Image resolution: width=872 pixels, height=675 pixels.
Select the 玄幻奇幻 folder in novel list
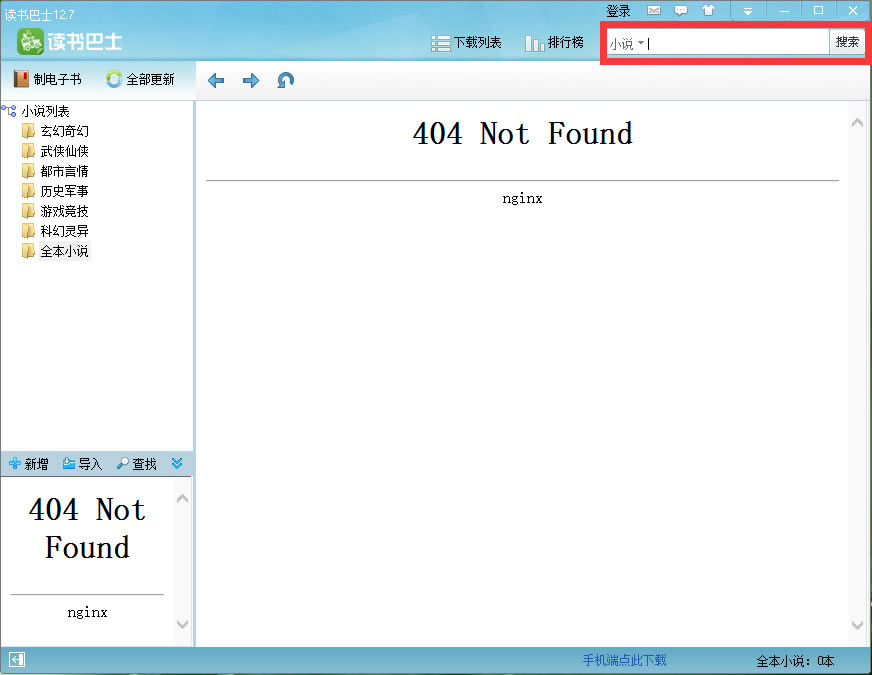tap(64, 131)
